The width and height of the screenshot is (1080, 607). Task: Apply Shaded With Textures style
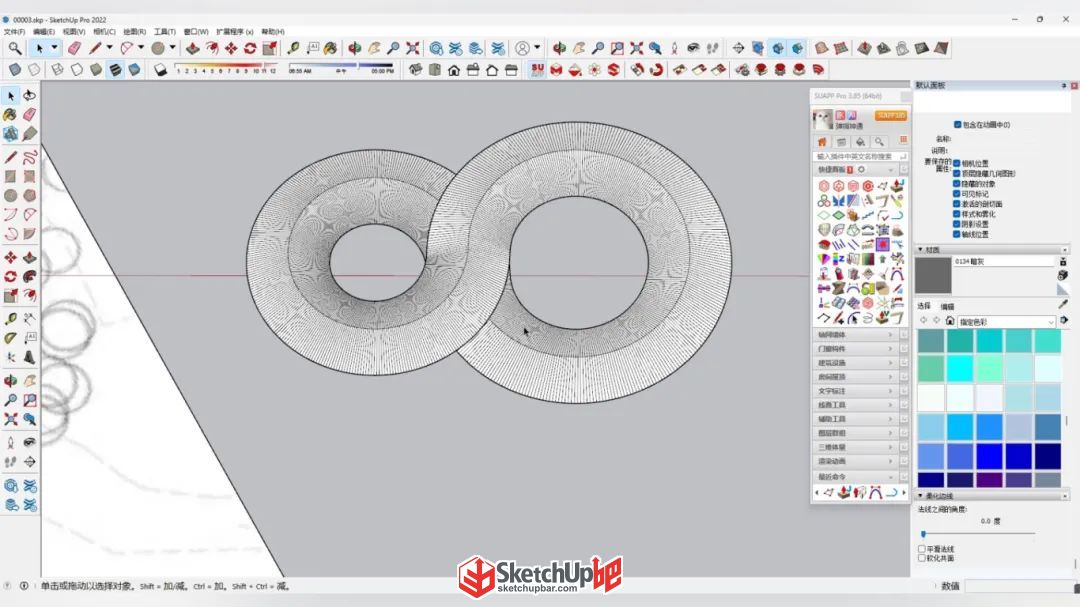[115, 70]
